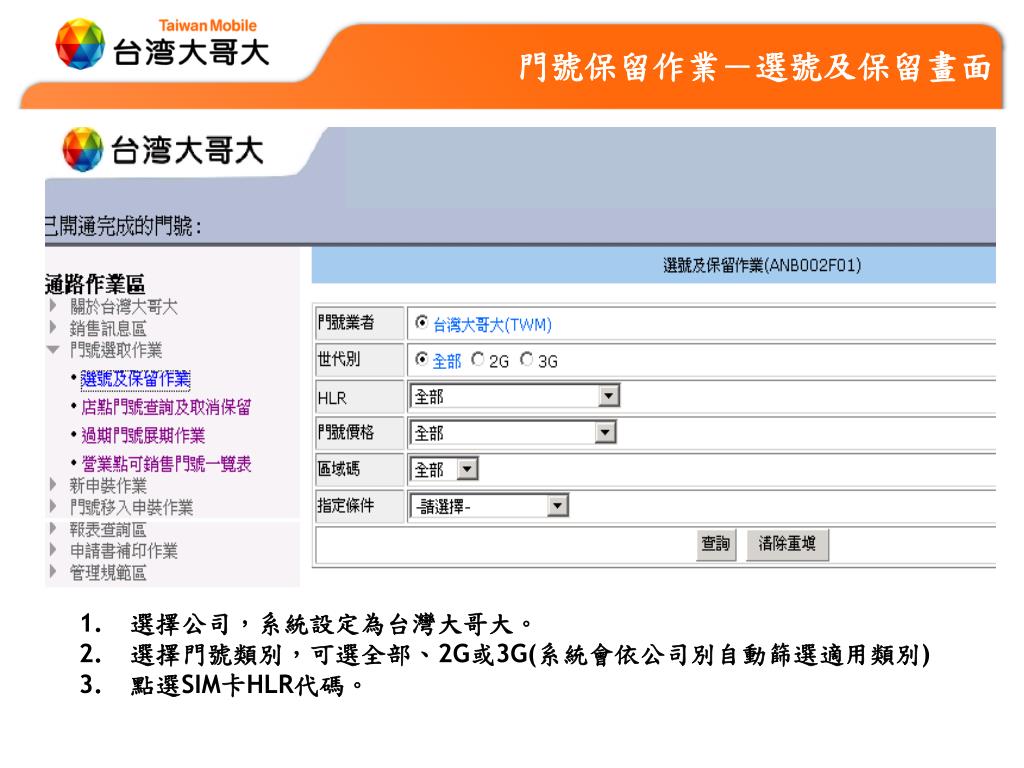Click the 清除重填 button
This screenshot has width=1024, height=768.
[787, 544]
